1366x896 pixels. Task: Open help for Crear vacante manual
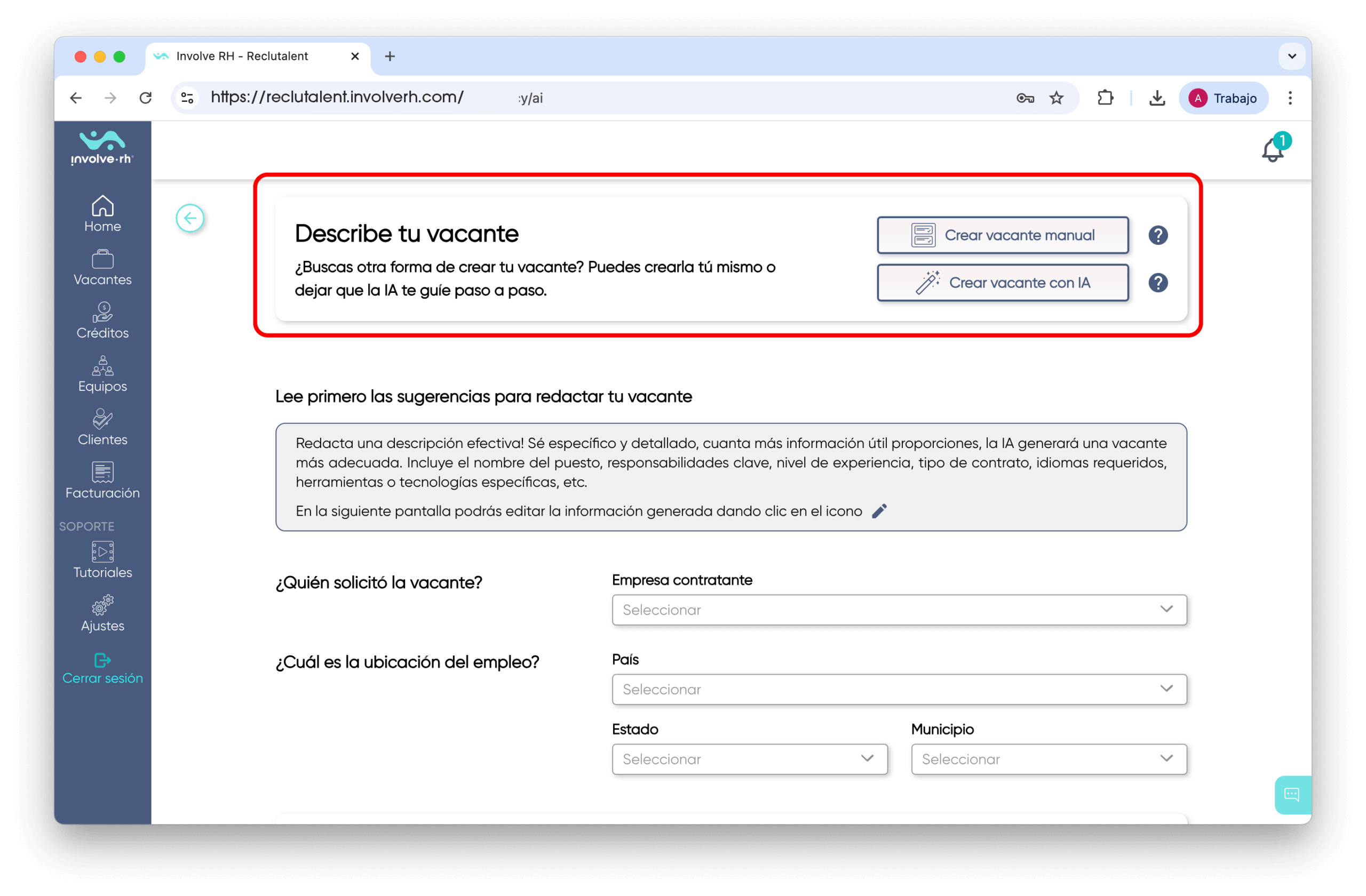pos(1158,235)
